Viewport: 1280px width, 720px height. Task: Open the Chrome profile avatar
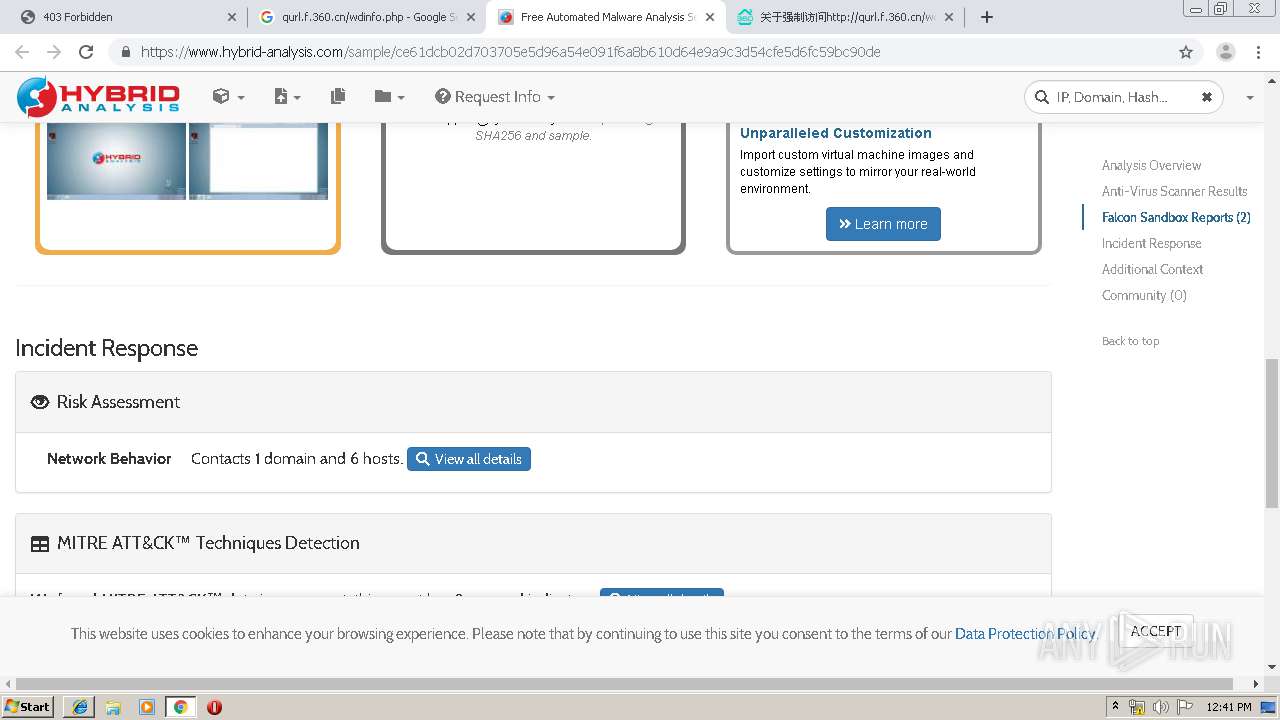[1225, 52]
